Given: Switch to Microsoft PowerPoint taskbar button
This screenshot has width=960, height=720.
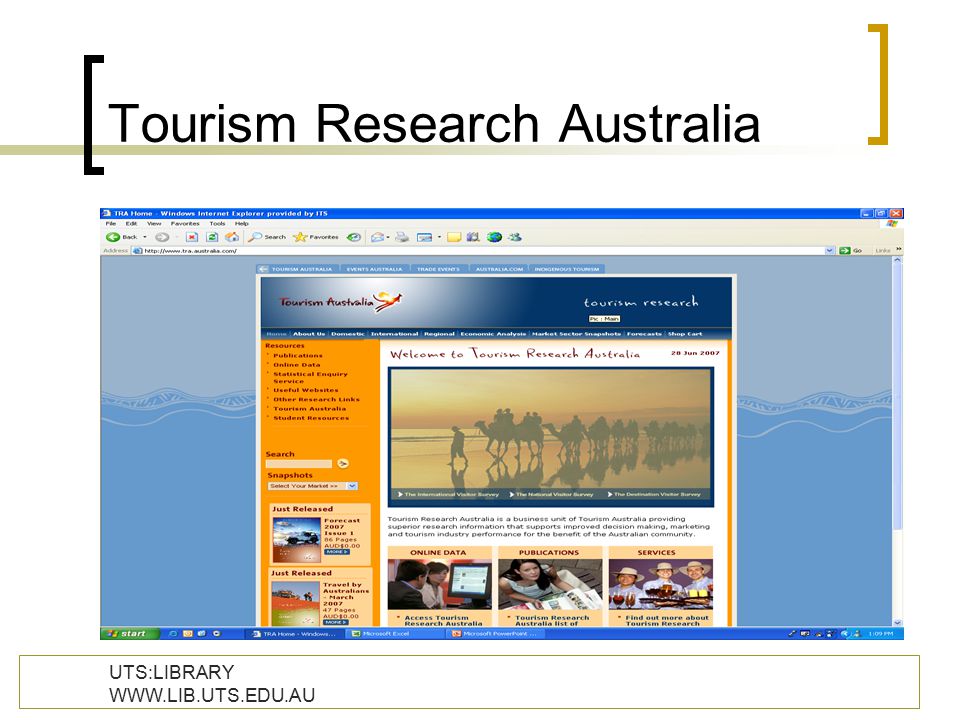Looking at the screenshot, I should tap(495, 634).
